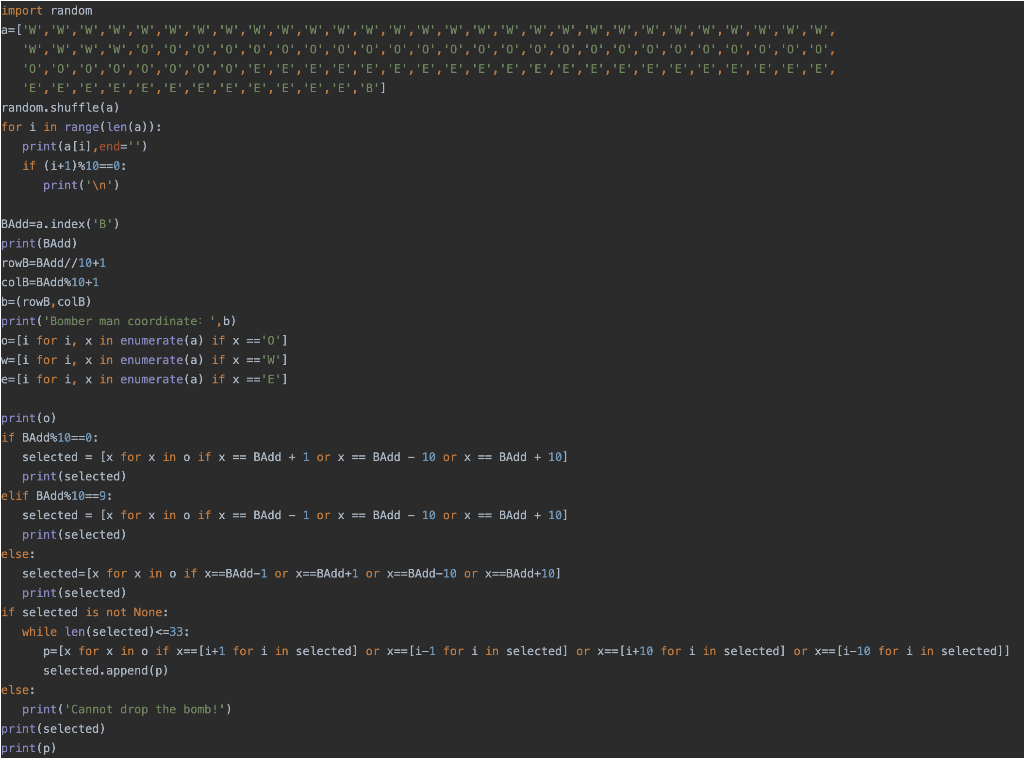Click the final print(p) line
The width and height of the screenshot is (1024, 759).
click(29, 748)
